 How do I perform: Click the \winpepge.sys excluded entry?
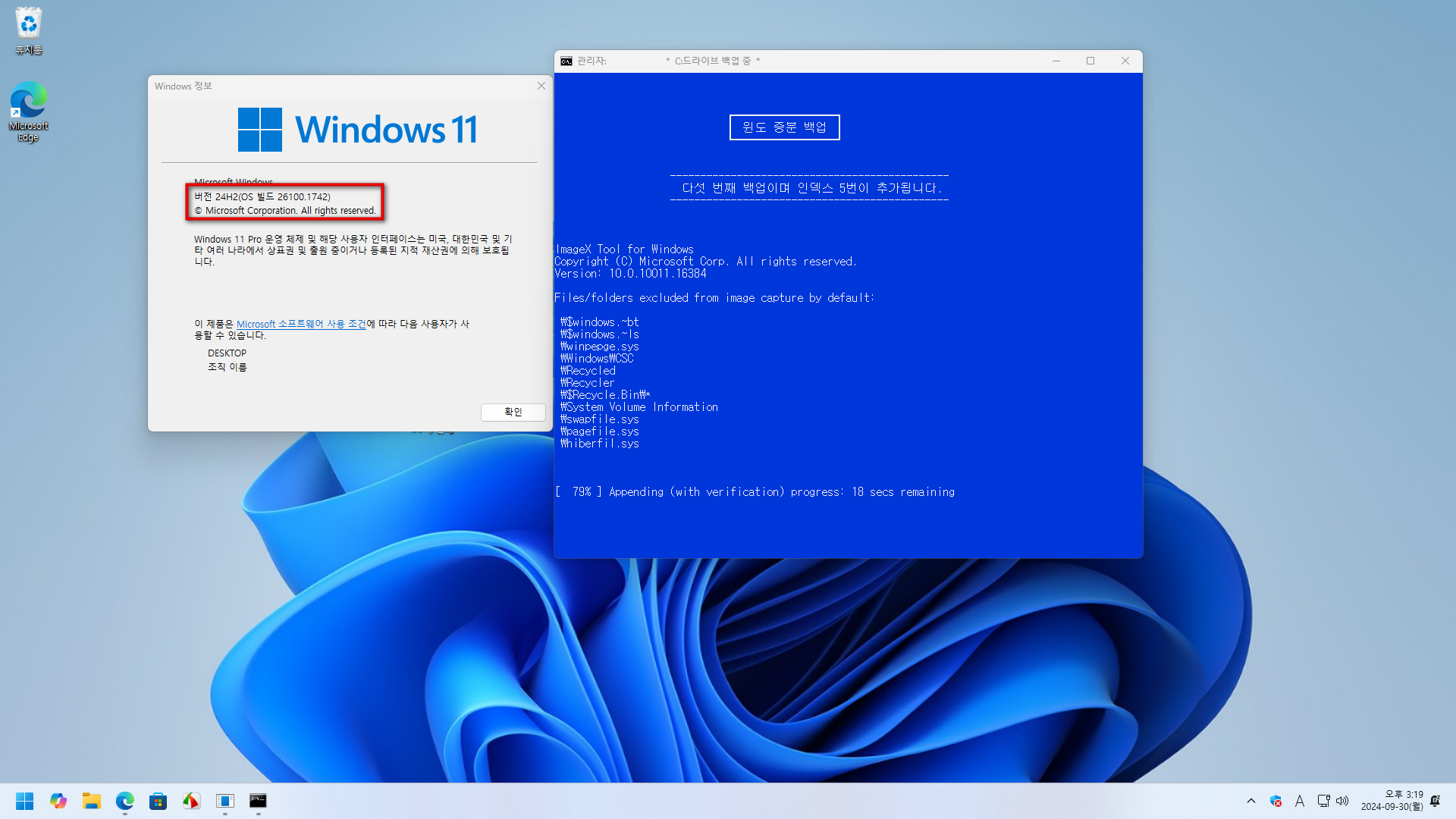click(x=600, y=347)
